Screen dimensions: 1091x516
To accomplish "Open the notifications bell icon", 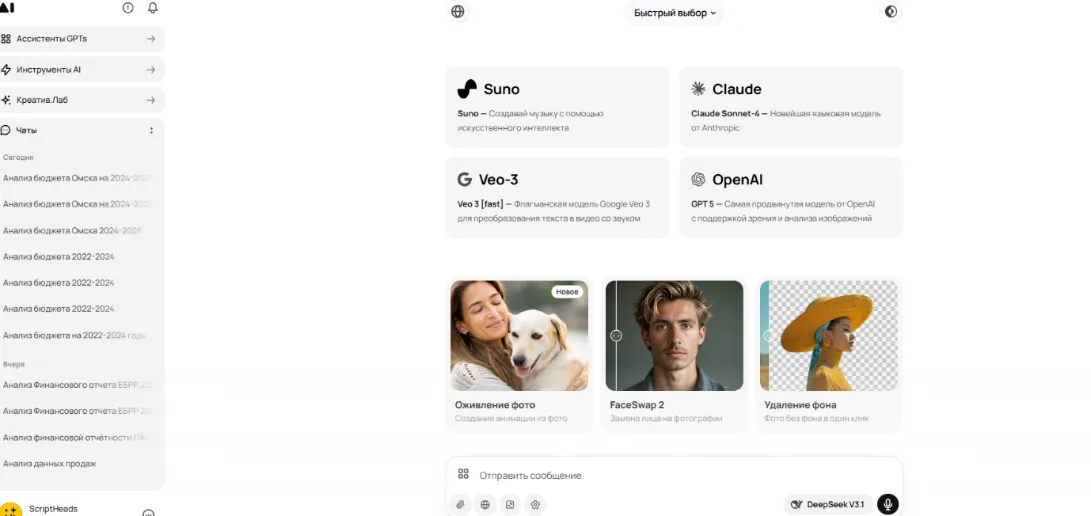I will tap(153, 8).
